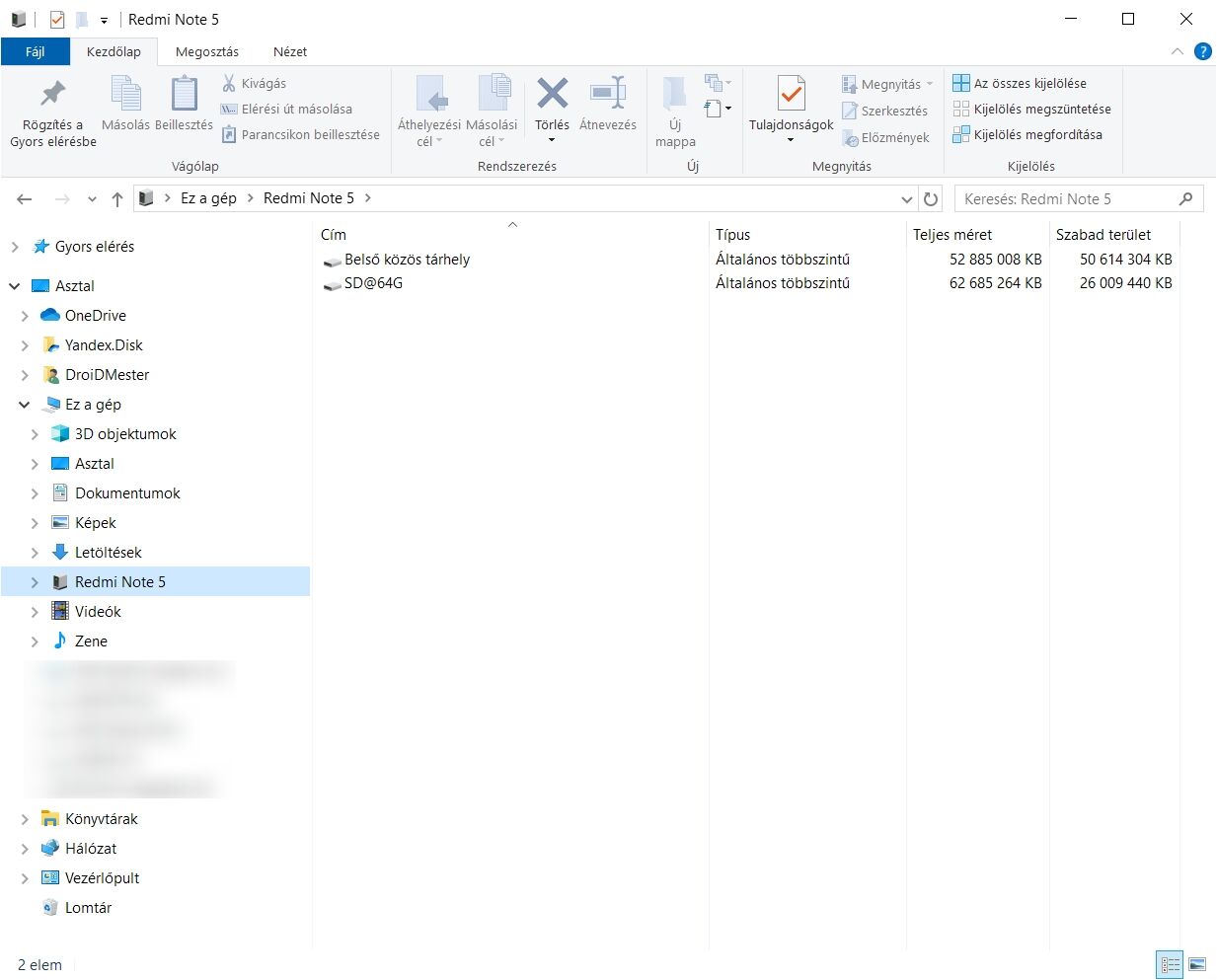
Task: Click Az összes kijelölése
Action: point(1020,84)
